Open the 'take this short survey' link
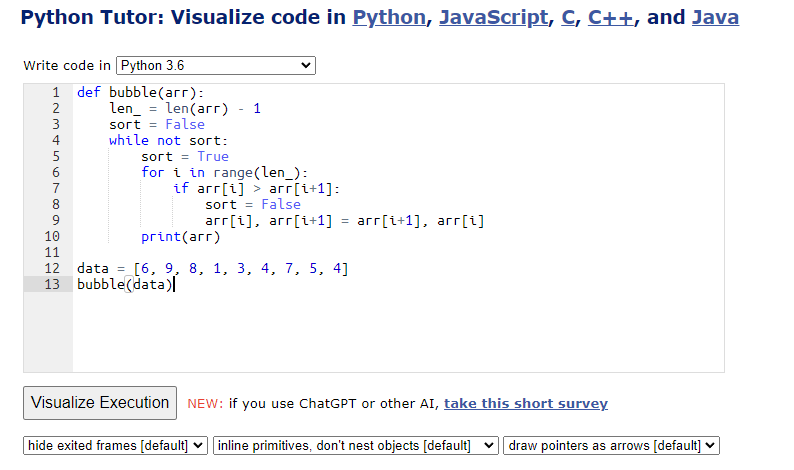This screenshot has width=794, height=470. coord(526,403)
